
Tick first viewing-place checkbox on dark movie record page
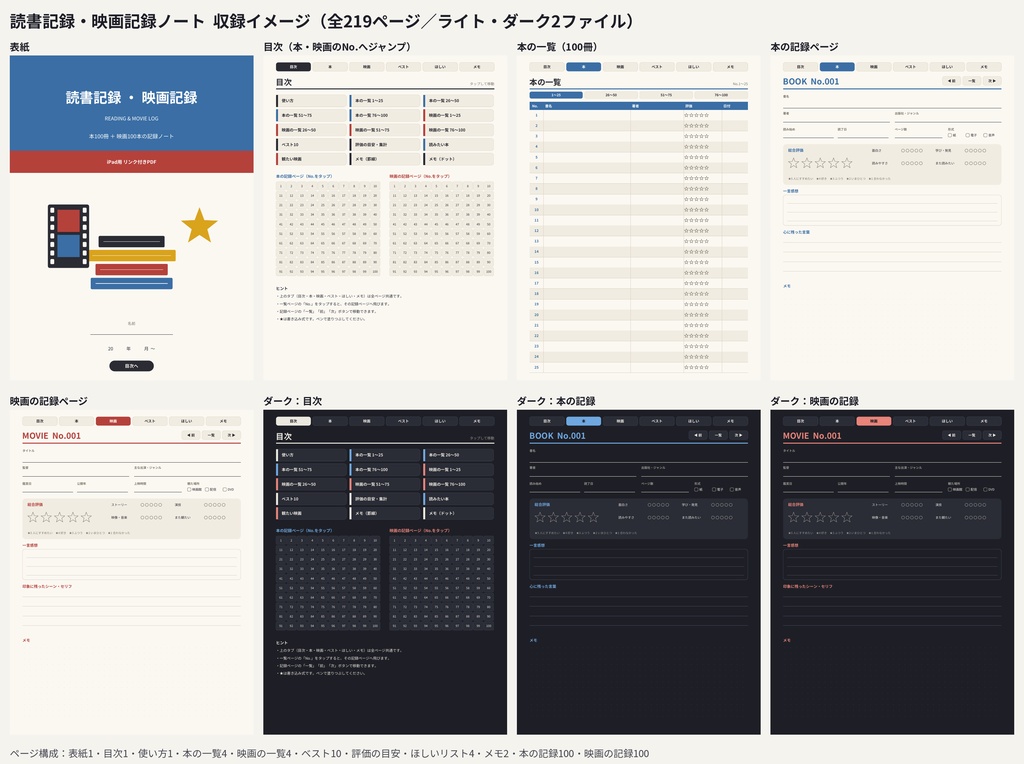point(950,489)
